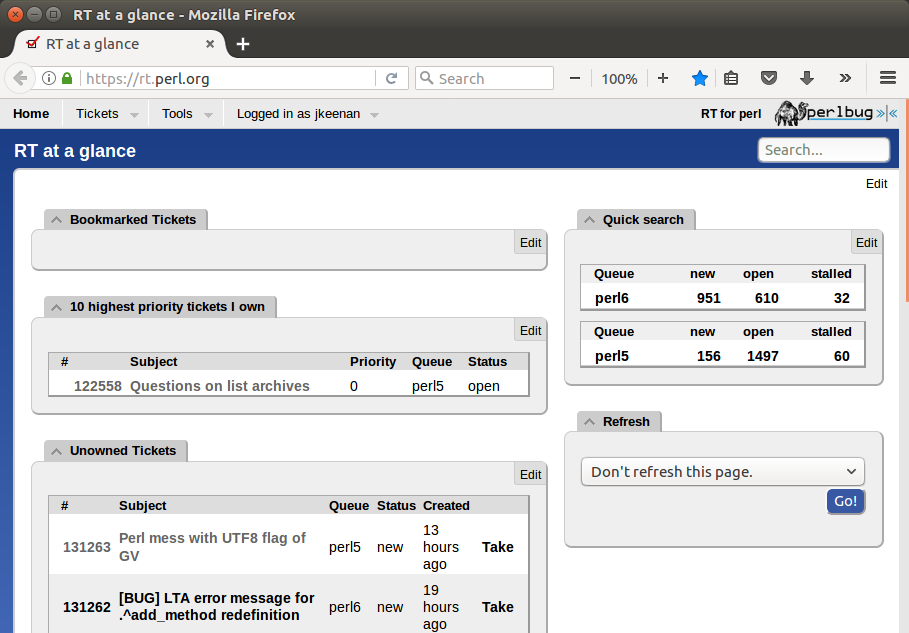Viewport: 909px width, 633px height.
Task: Open the refresh interval dropdown
Action: tap(722, 472)
